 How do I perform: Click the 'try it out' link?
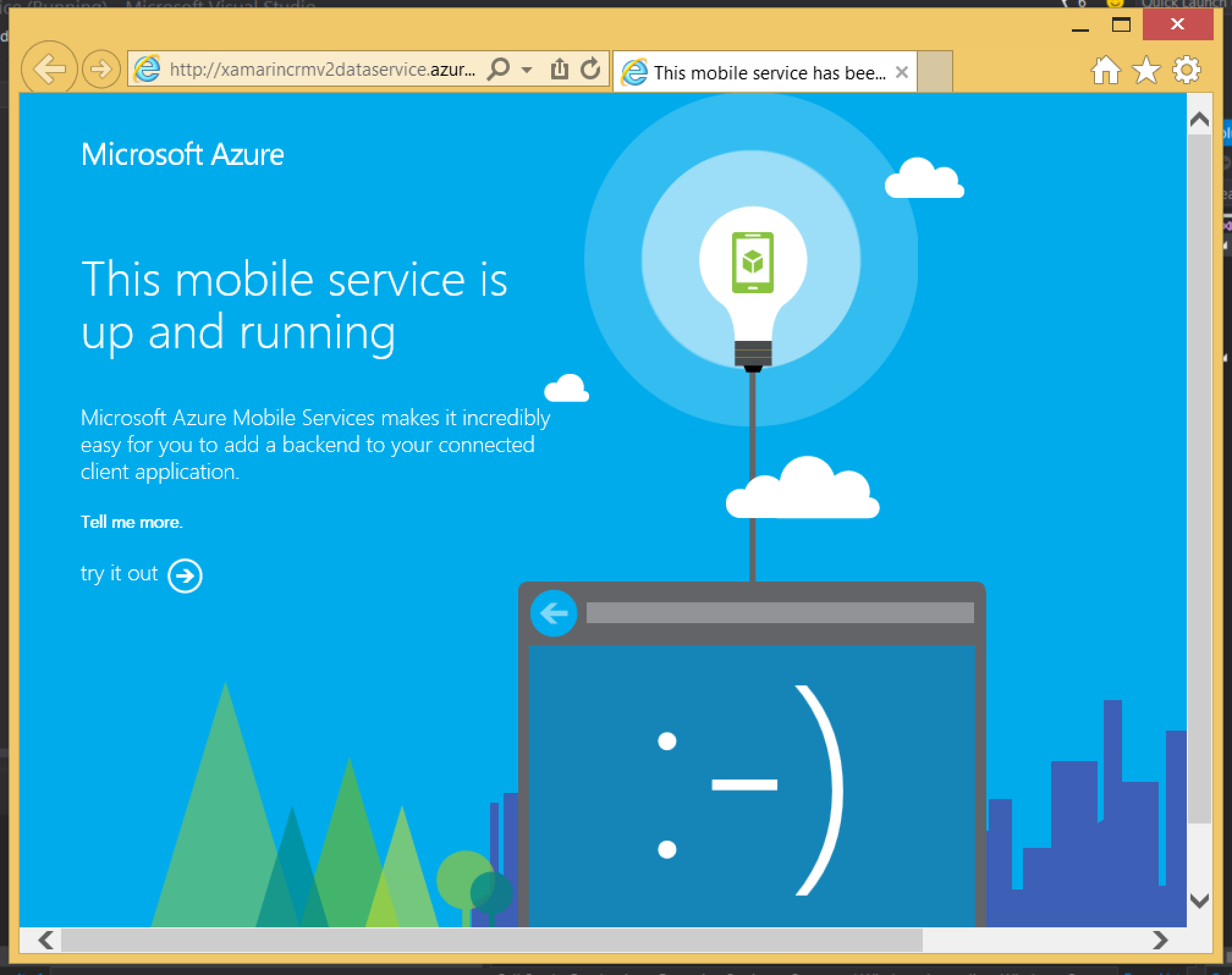(119, 574)
